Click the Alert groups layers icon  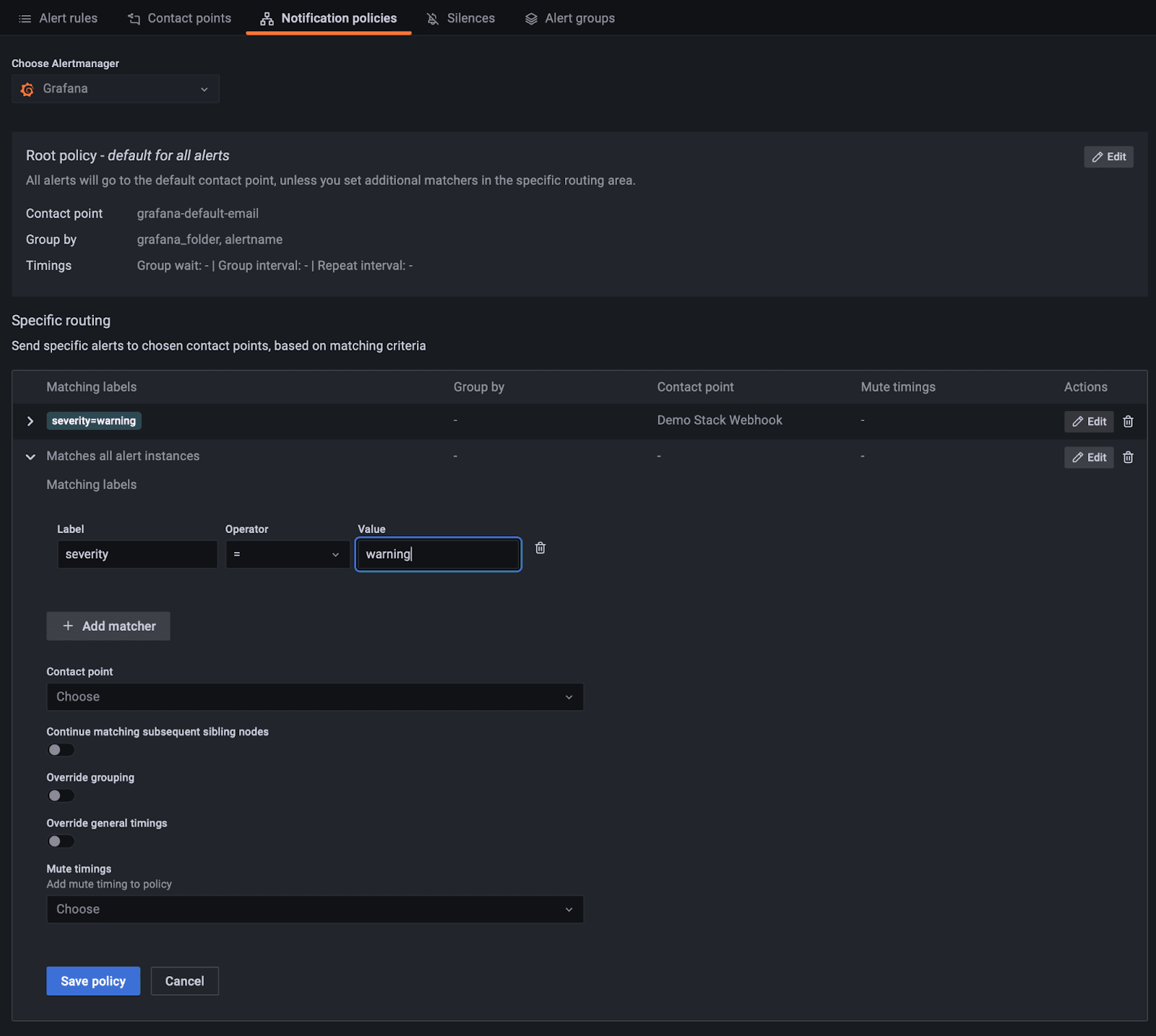531,18
